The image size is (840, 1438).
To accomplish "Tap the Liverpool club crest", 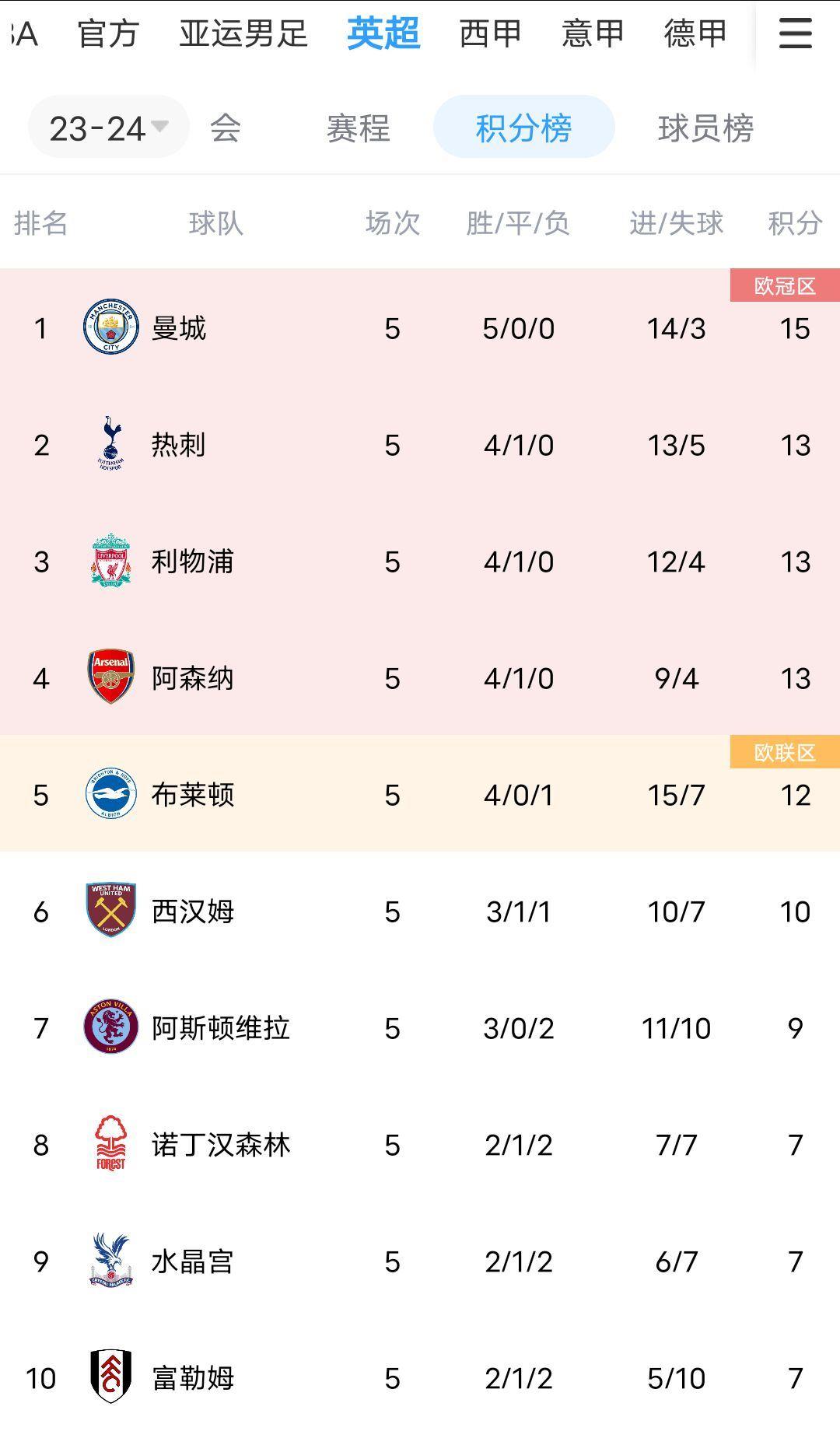I will pos(110,561).
